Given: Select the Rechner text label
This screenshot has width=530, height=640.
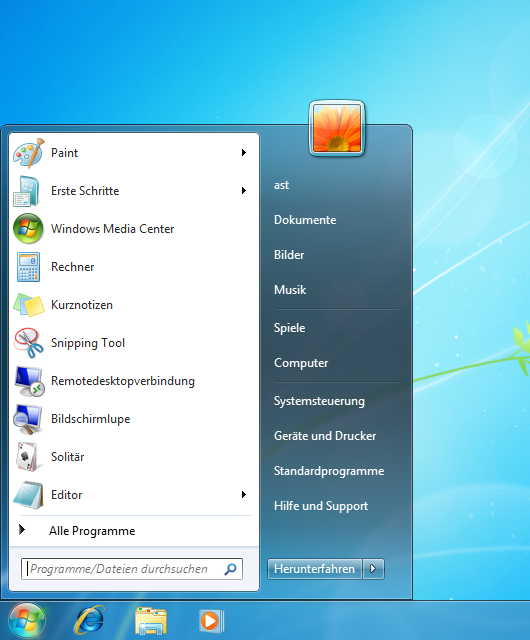Looking at the screenshot, I should 72,267.
